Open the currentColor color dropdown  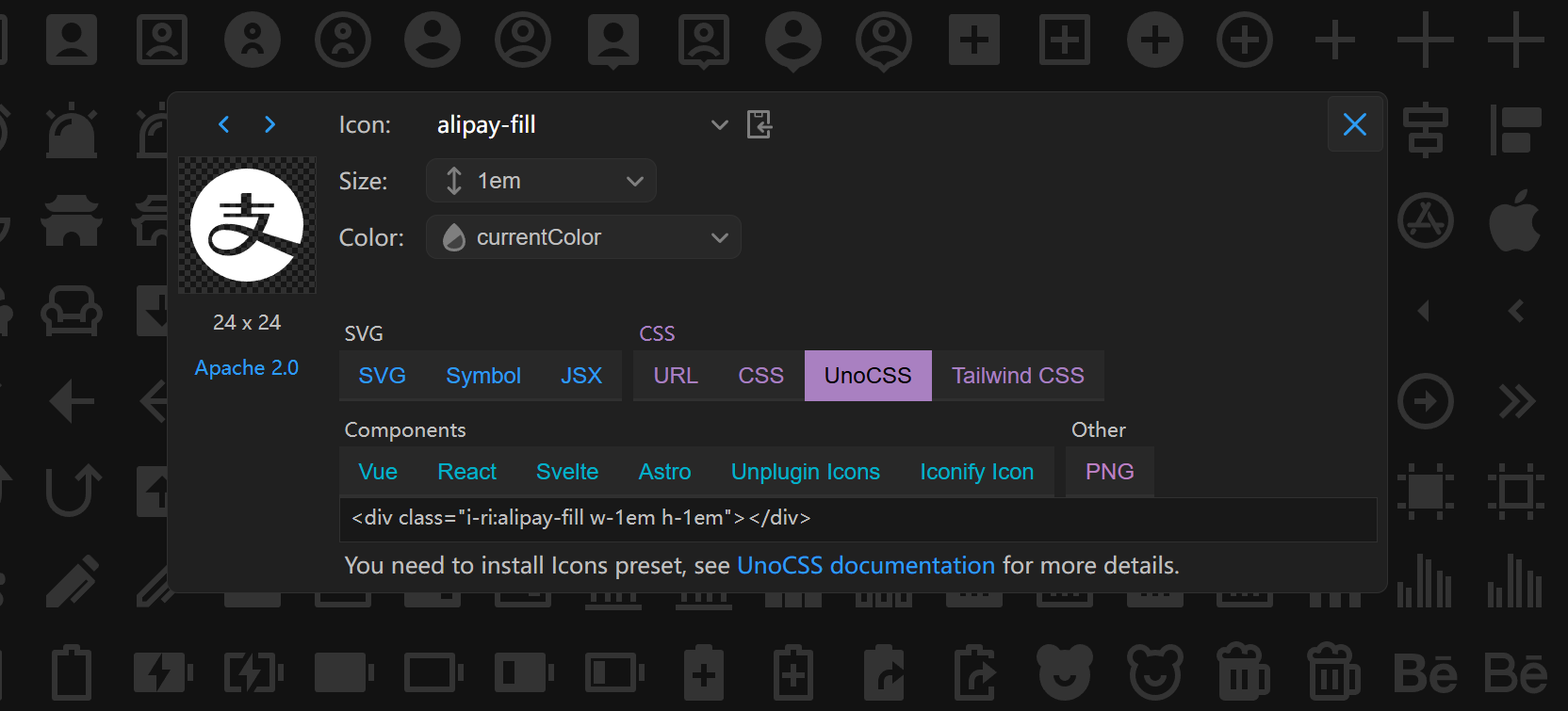(583, 237)
